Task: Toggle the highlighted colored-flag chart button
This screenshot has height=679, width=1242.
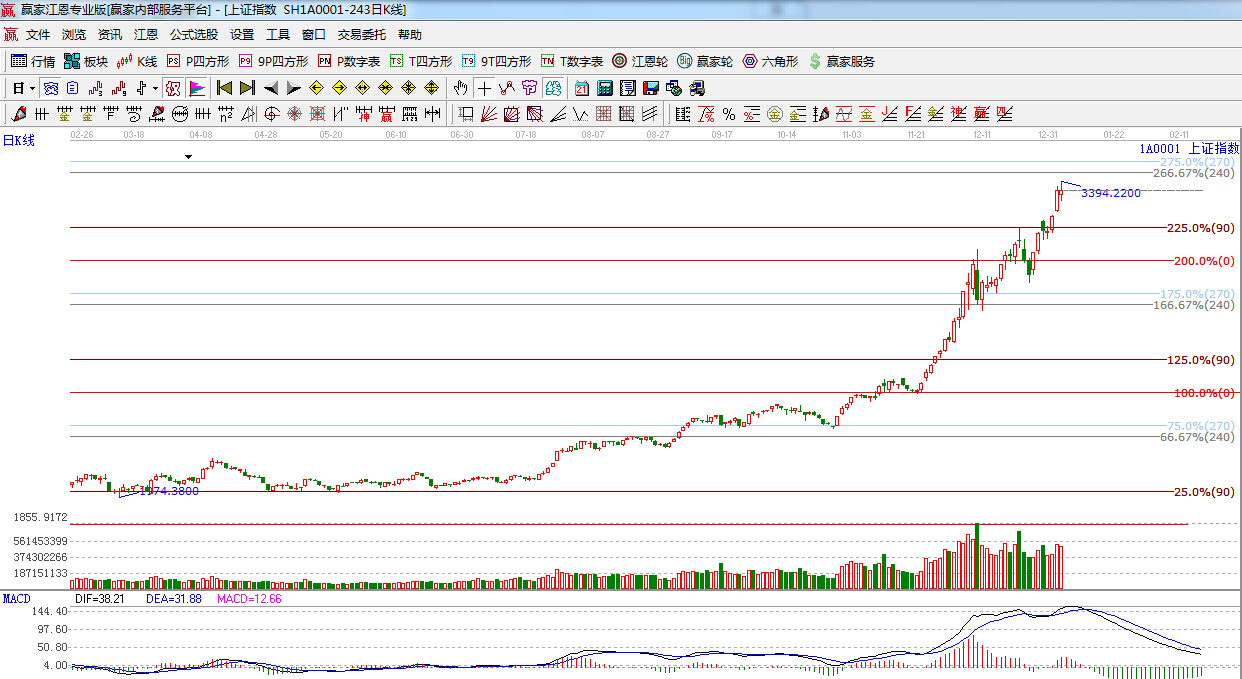Action: pyautogui.click(x=196, y=88)
